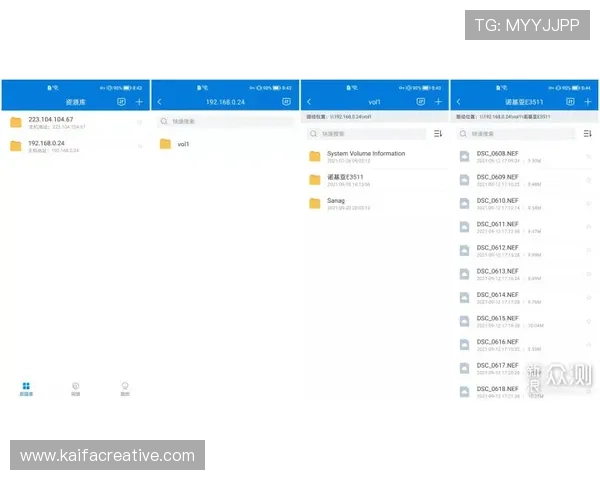Switch to the bulb-icon bottom tab
Image resolution: width=600 pixels, height=480 pixels.
125,389
